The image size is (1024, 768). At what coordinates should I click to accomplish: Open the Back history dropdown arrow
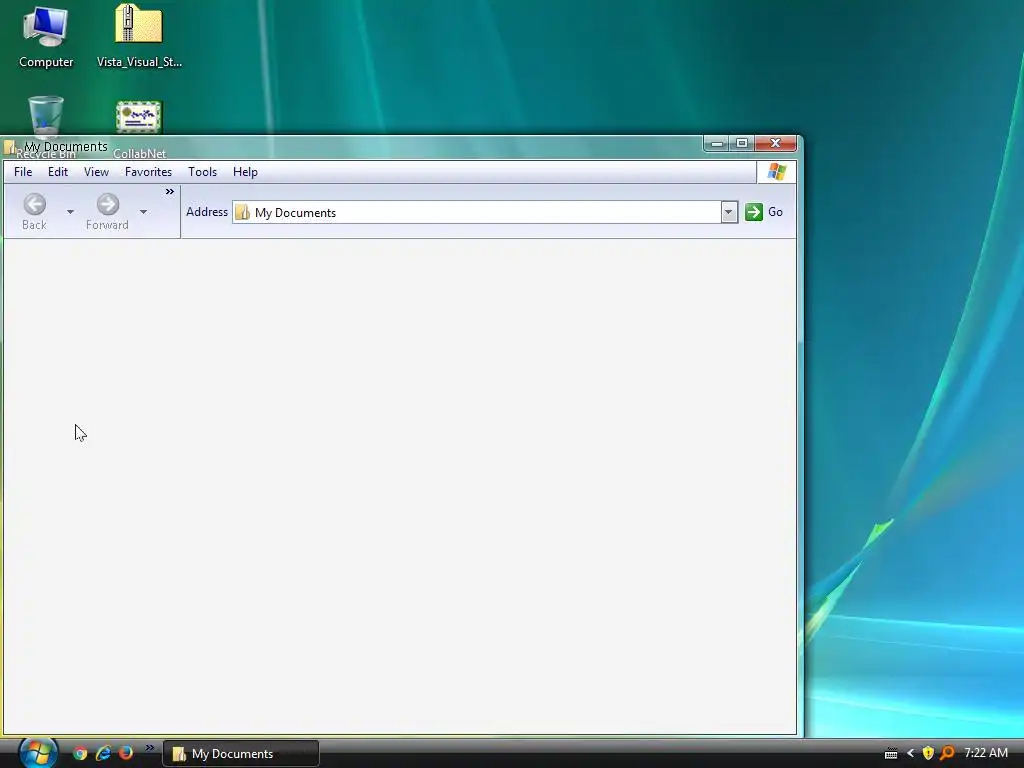coord(70,212)
